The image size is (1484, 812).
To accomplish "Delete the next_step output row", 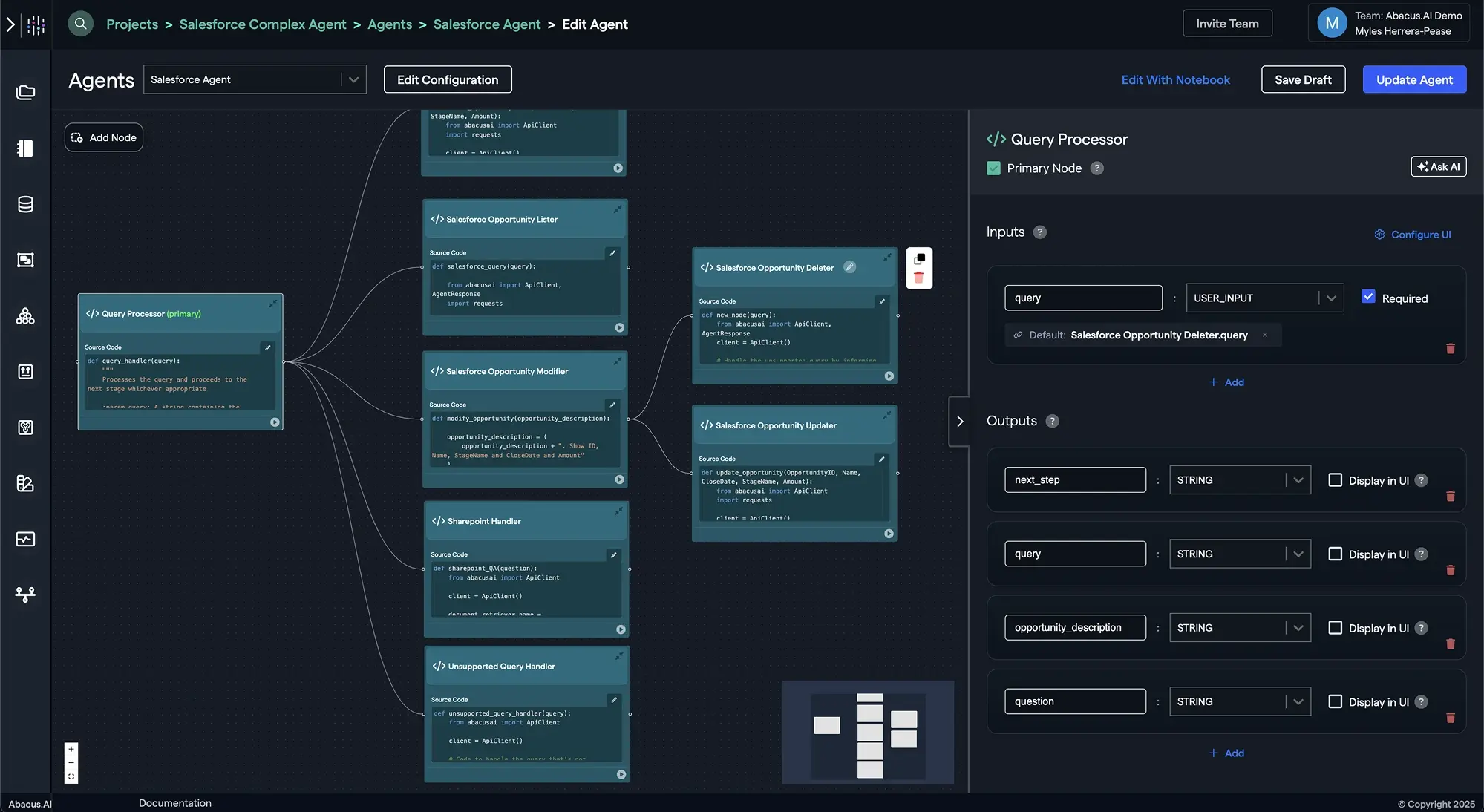I will pyautogui.click(x=1450, y=497).
